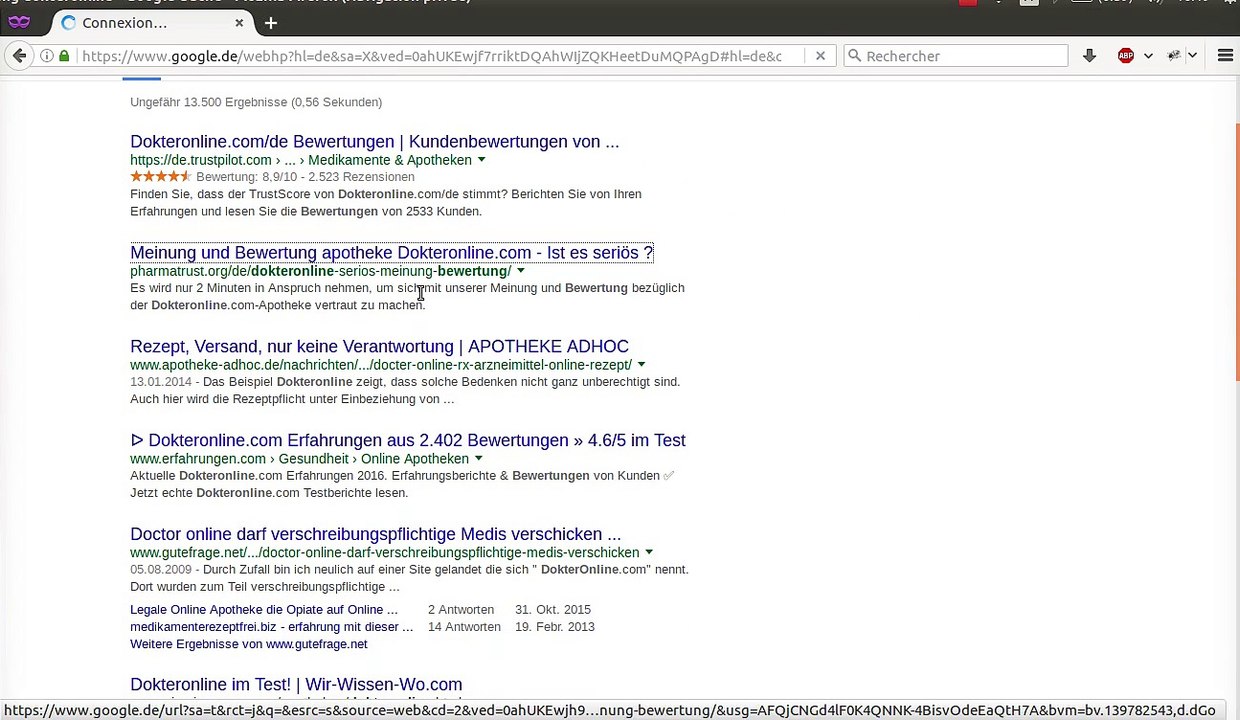The width and height of the screenshot is (1240, 720).
Task: Stop loading the page with the X button
Action: click(820, 56)
